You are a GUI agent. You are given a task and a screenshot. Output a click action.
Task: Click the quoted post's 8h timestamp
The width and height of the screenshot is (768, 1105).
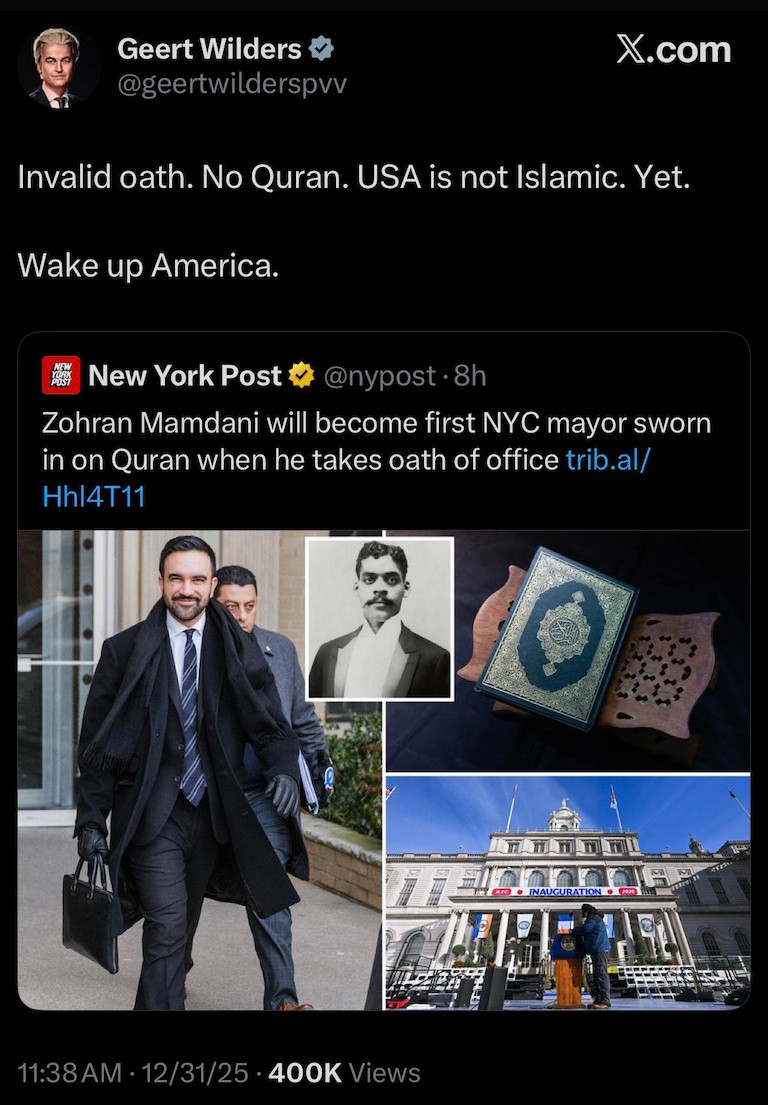click(470, 376)
